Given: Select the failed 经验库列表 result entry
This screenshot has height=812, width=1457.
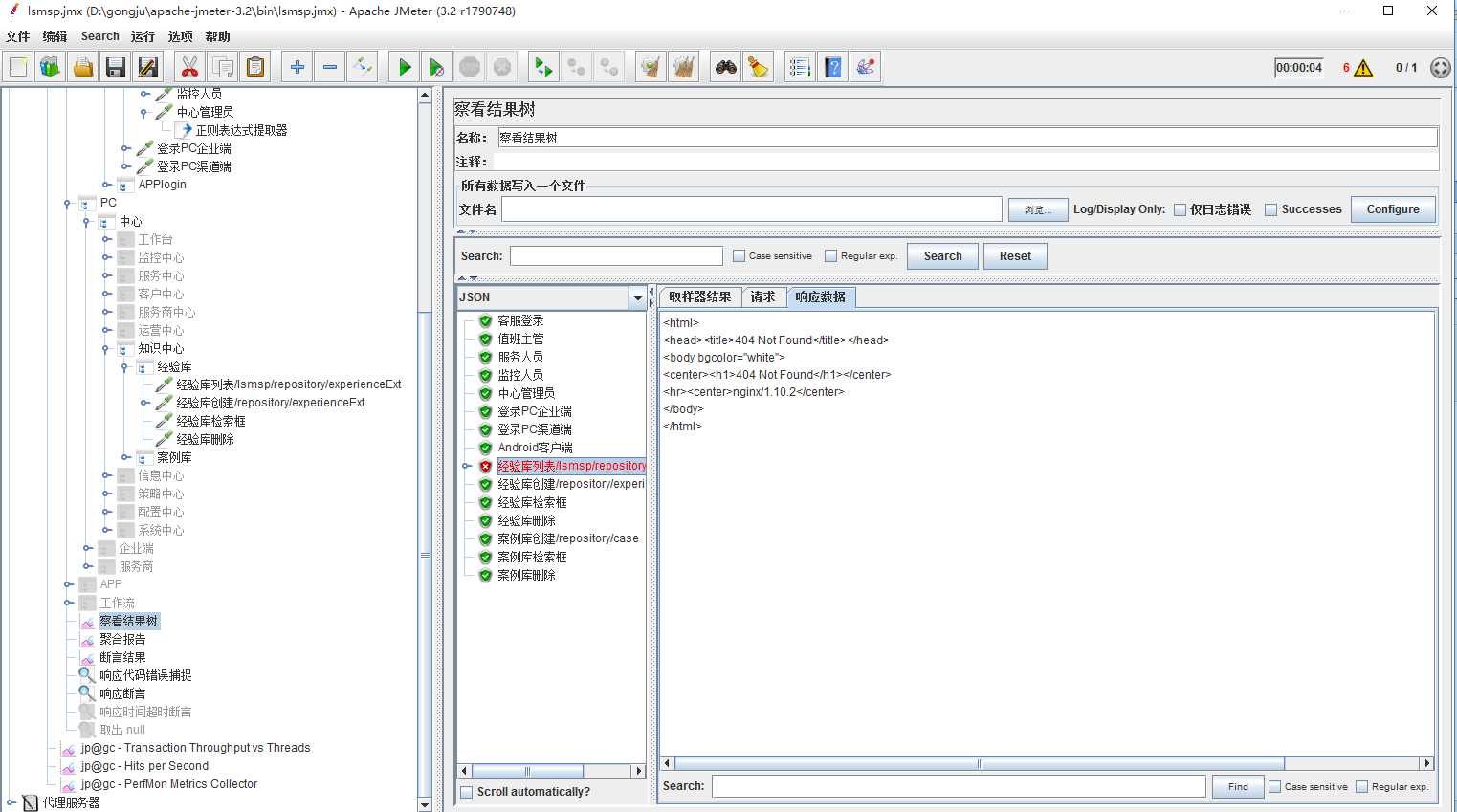Looking at the screenshot, I should 571,466.
